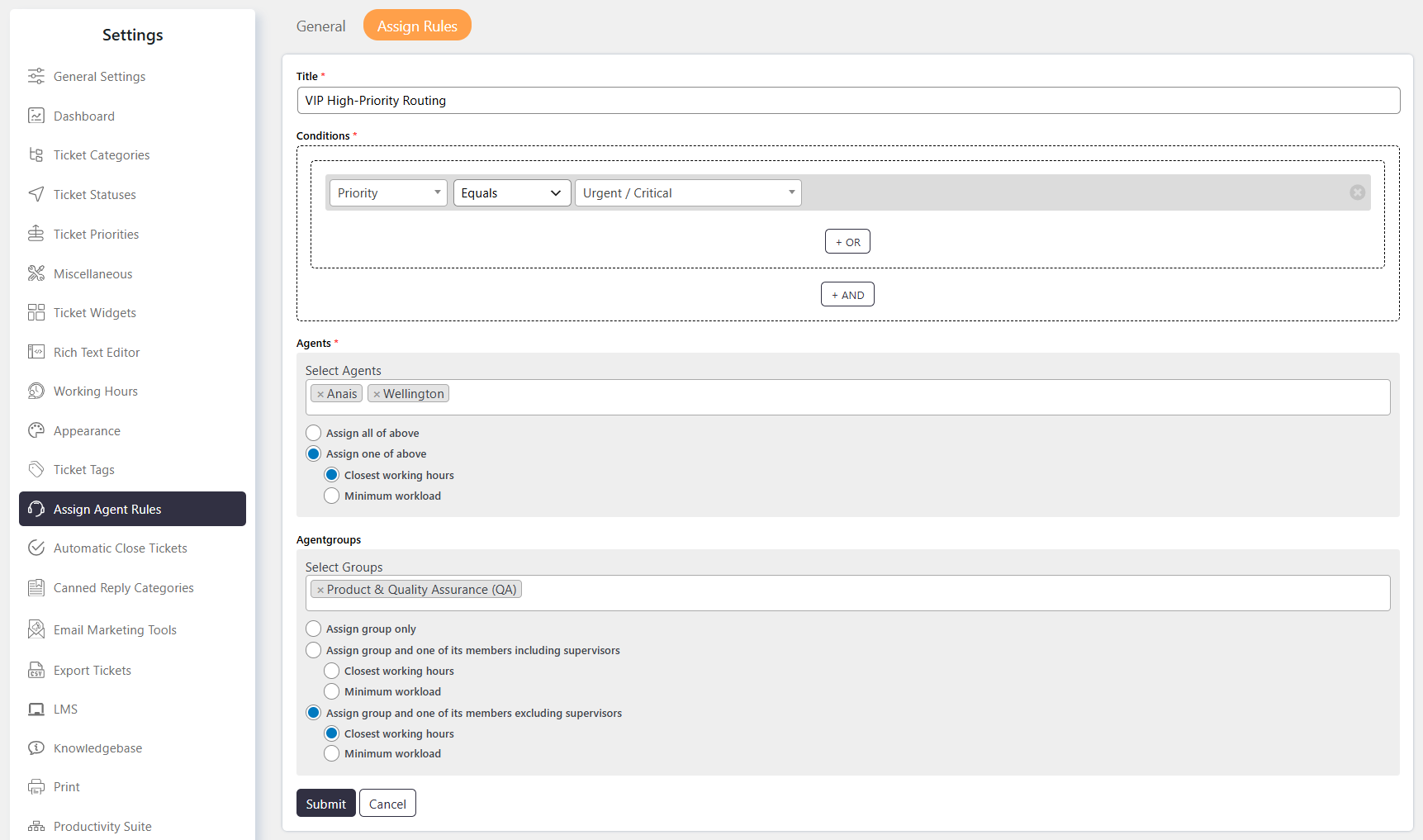Select group excluding supervisors radio option
This screenshot has height=840, width=1423.
click(313, 713)
